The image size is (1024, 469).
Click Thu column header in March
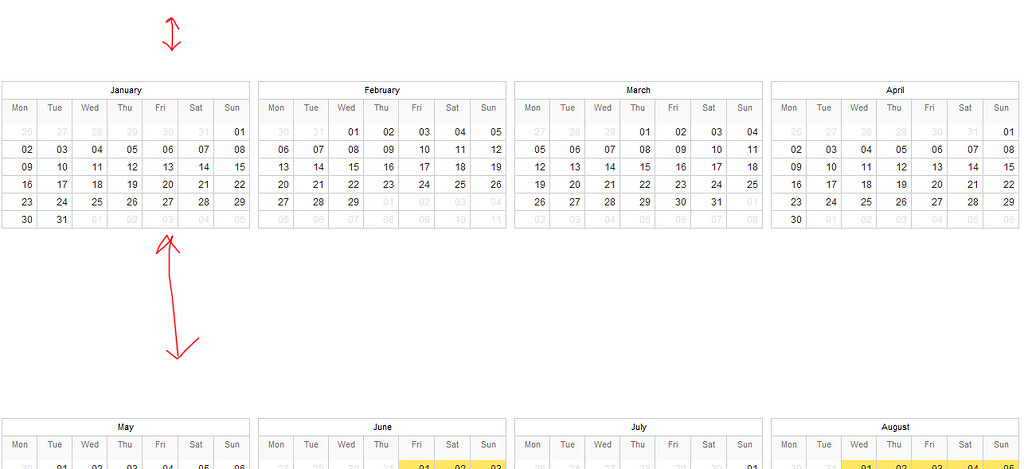click(x=638, y=108)
